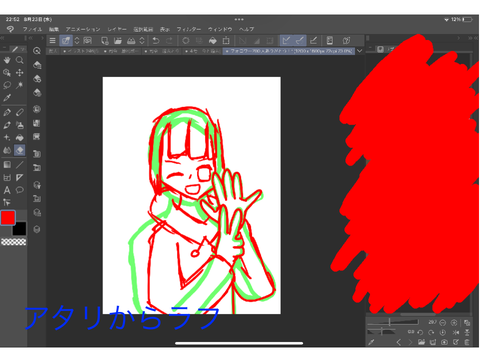
Task: Select the Text tool (A)
Action: pos(7,190)
